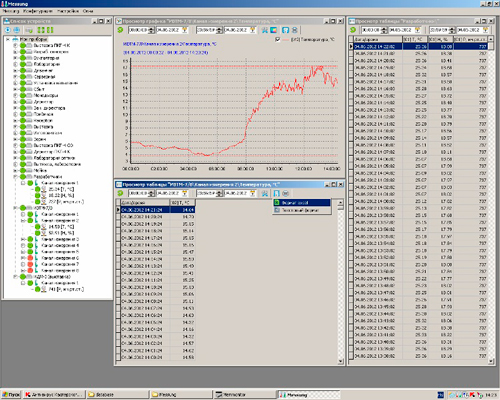This screenshot has height=400, width=500.
Task: Click the start time spinner in the lower table toolbar
Action: [x=151, y=193]
